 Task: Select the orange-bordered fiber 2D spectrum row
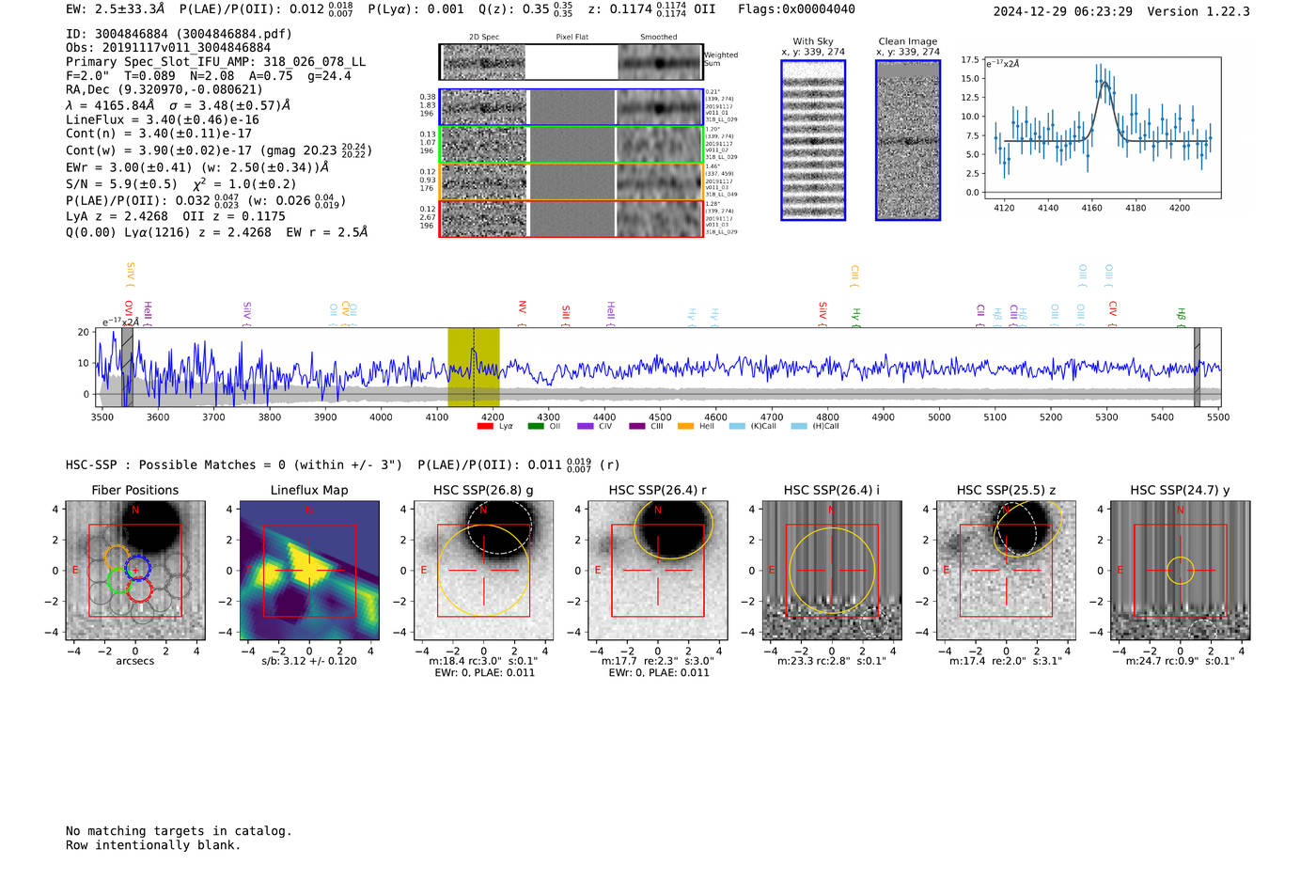(x=571, y=181)
